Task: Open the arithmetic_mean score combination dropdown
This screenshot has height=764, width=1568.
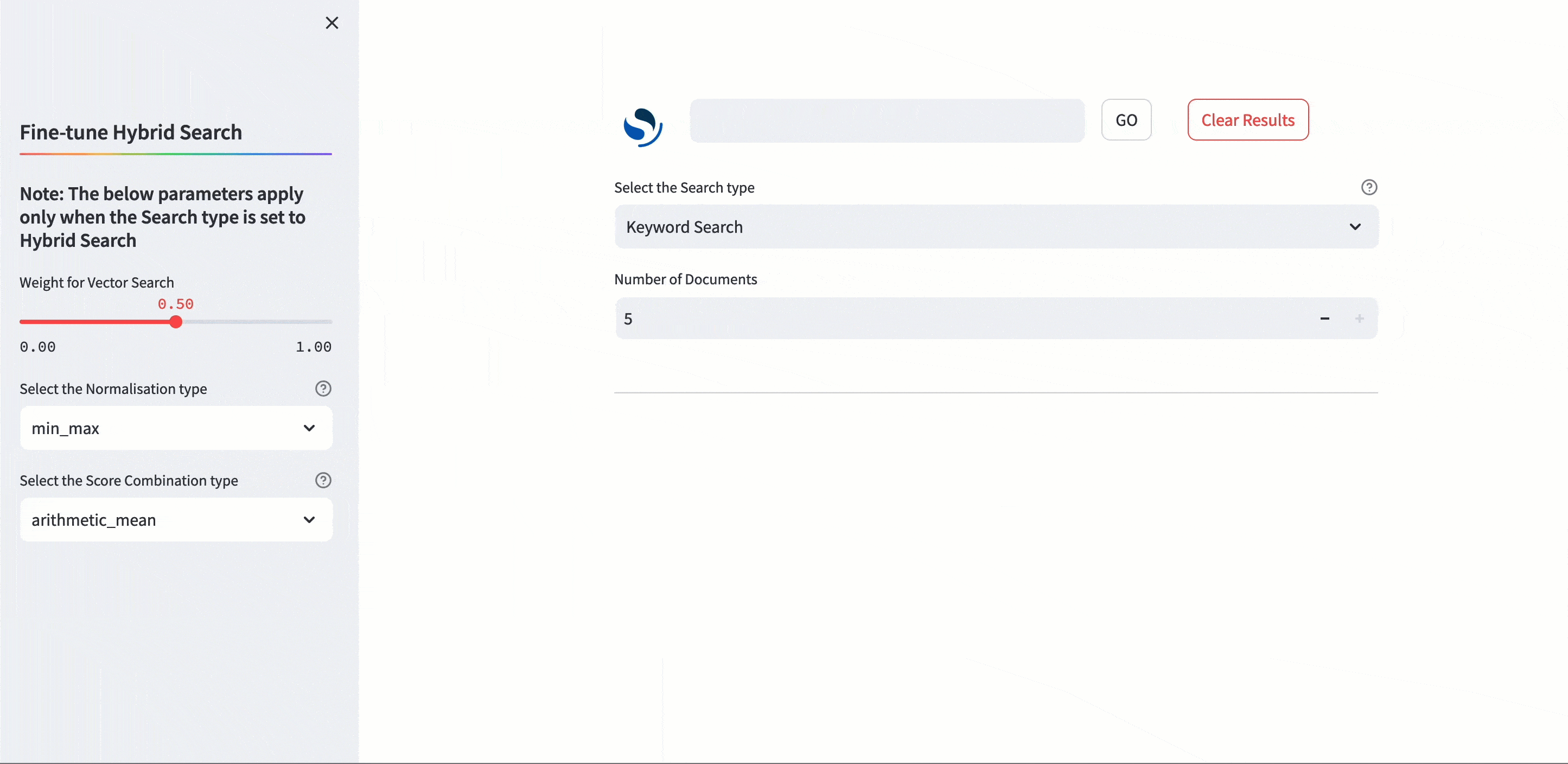Action: tap(175, 520)
